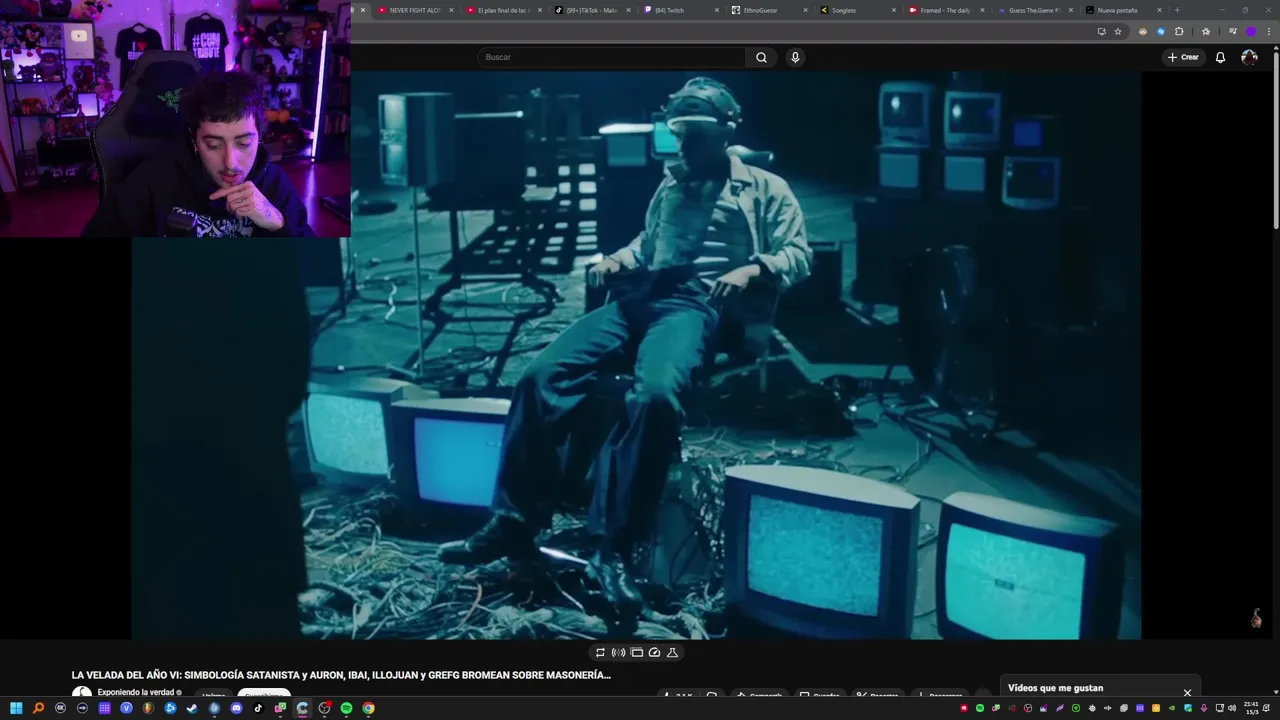Open Google Chrome from the taskbar

368,708
